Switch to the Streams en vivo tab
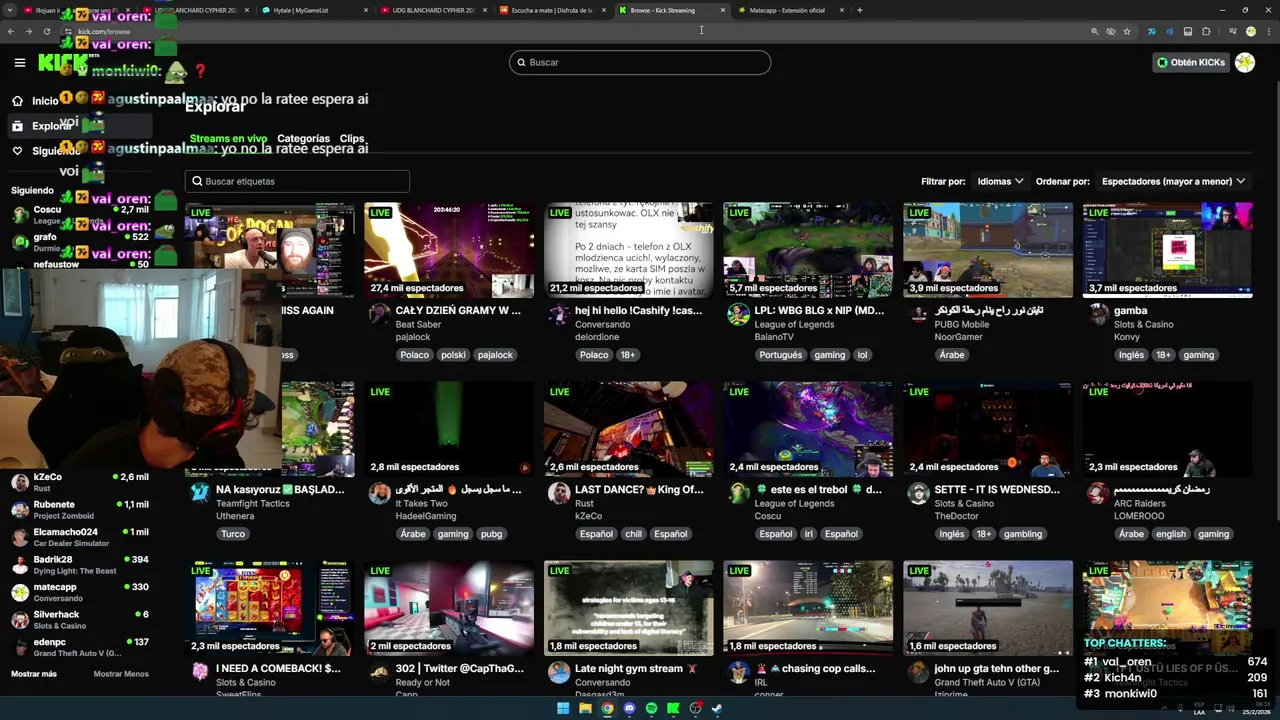Viewport: 1280px width, 720px height. pyautogui.click(x=228, y=139)
